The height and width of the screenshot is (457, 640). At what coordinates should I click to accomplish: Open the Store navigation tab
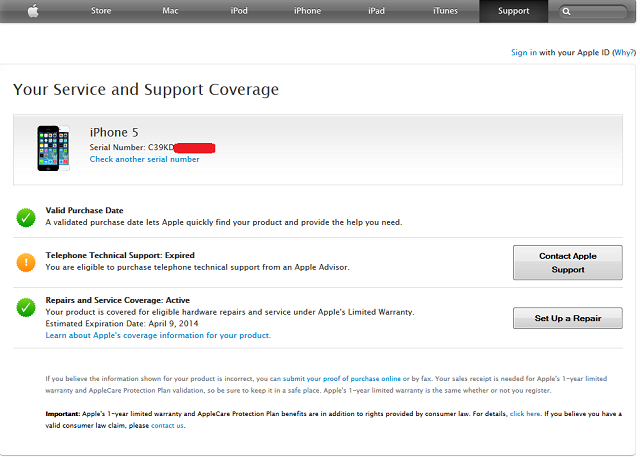point(101,11)
